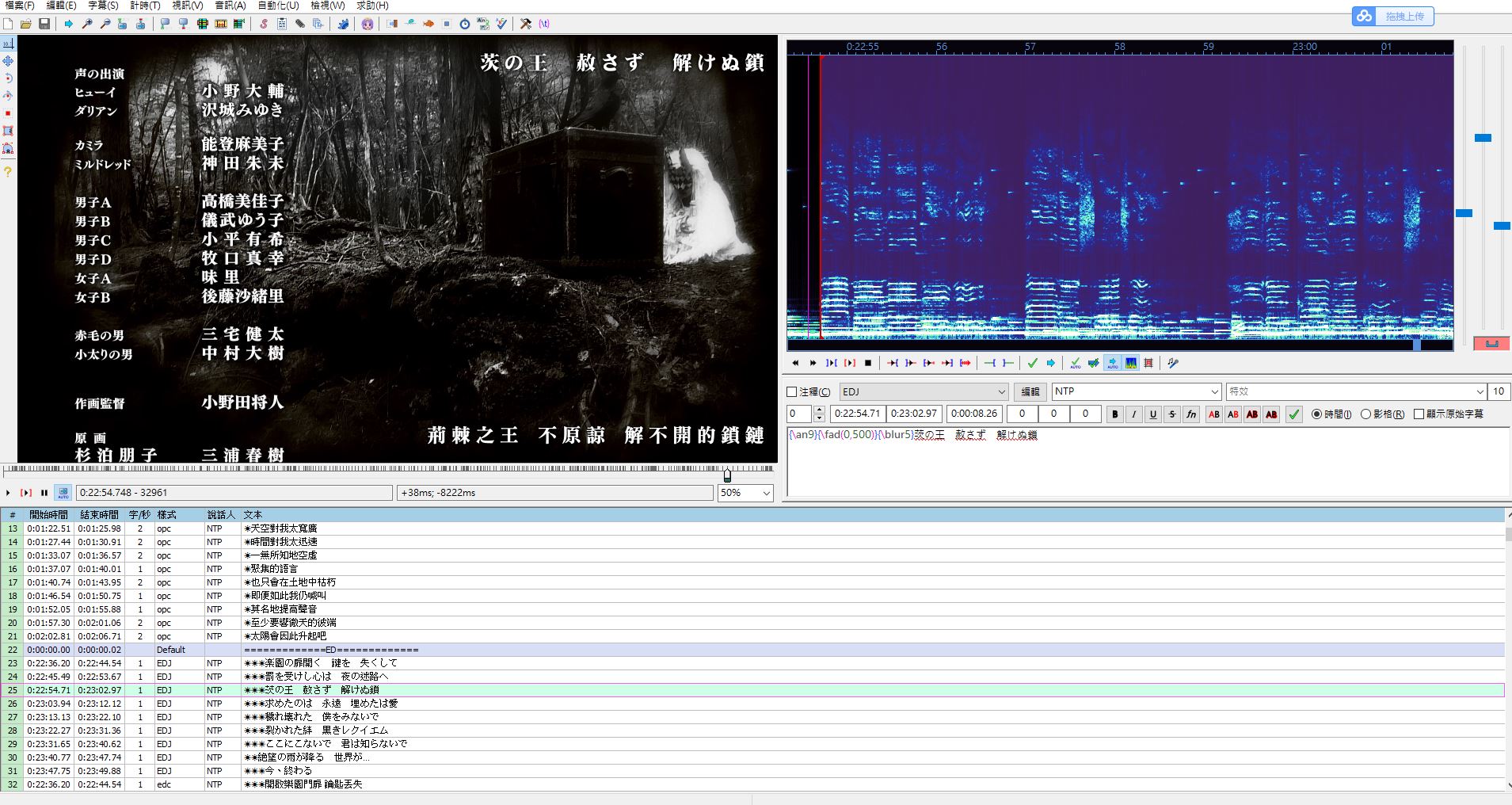Viewport: 1512px width, 805px height.
Task: Open the NTP actor dropdown
Action: (1137, 392)
